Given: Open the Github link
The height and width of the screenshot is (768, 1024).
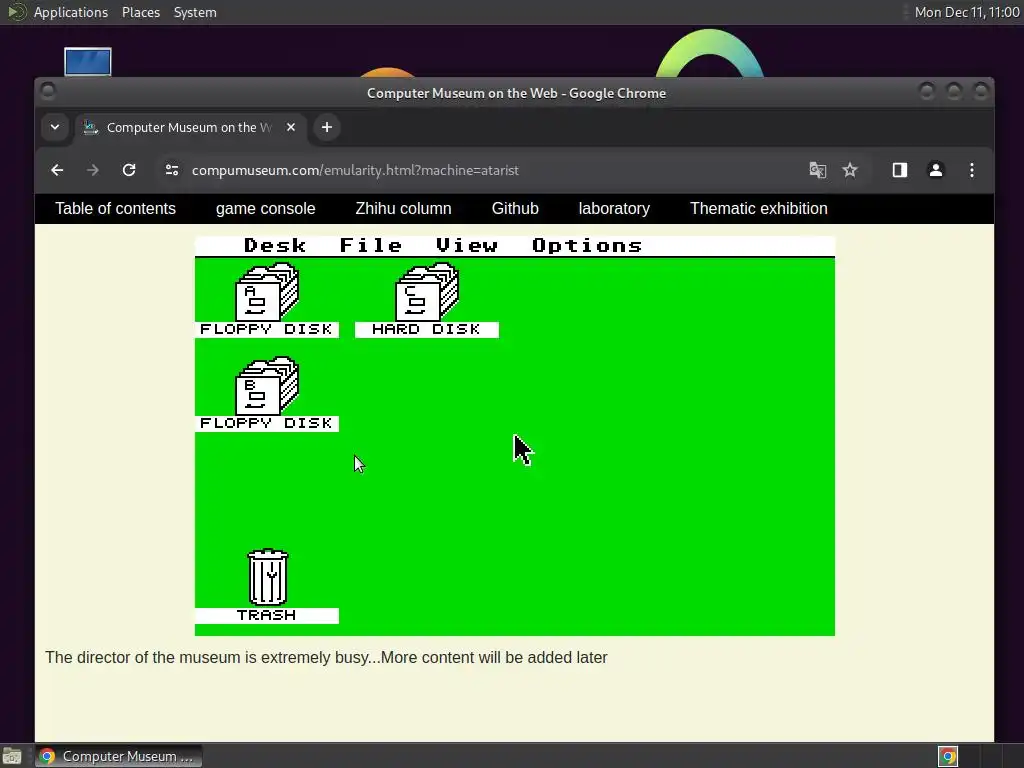Looking at the screenshot, I should [515, 208].
